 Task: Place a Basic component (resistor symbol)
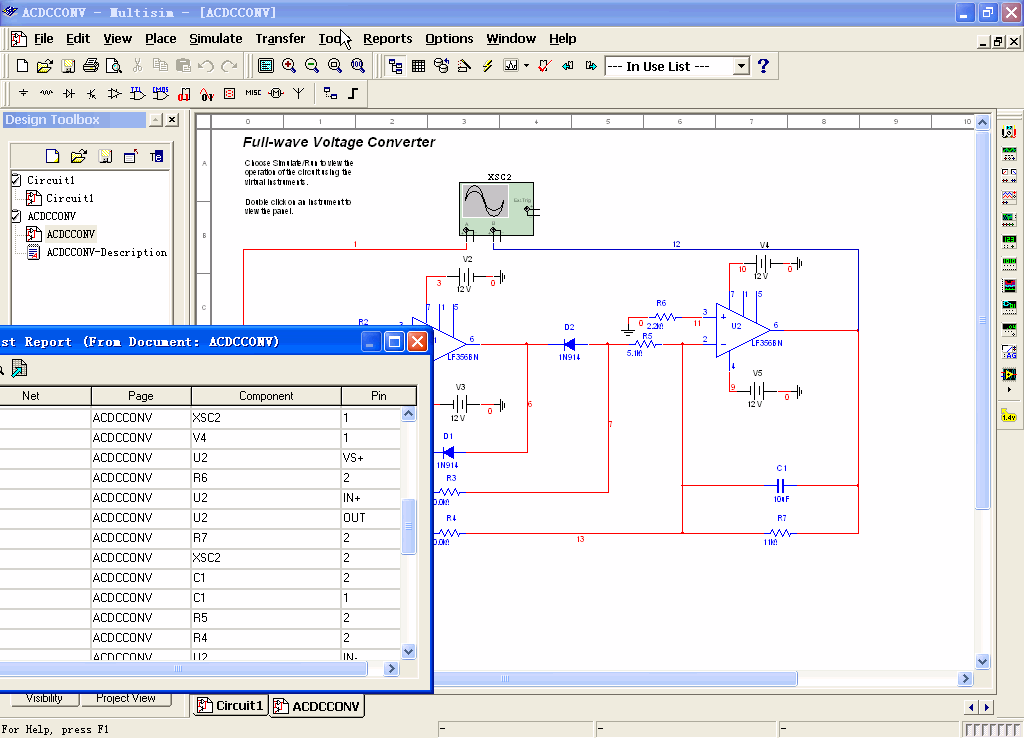click(x=46, y=93)
